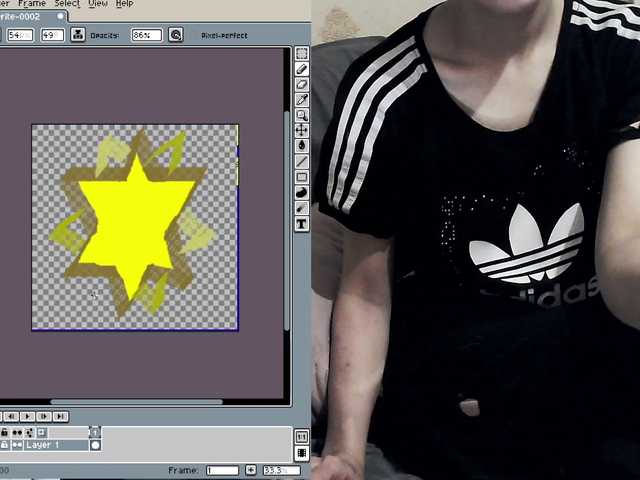Open the View menu
The width and height of the screenshot is (640, 480).
point(98,4)
